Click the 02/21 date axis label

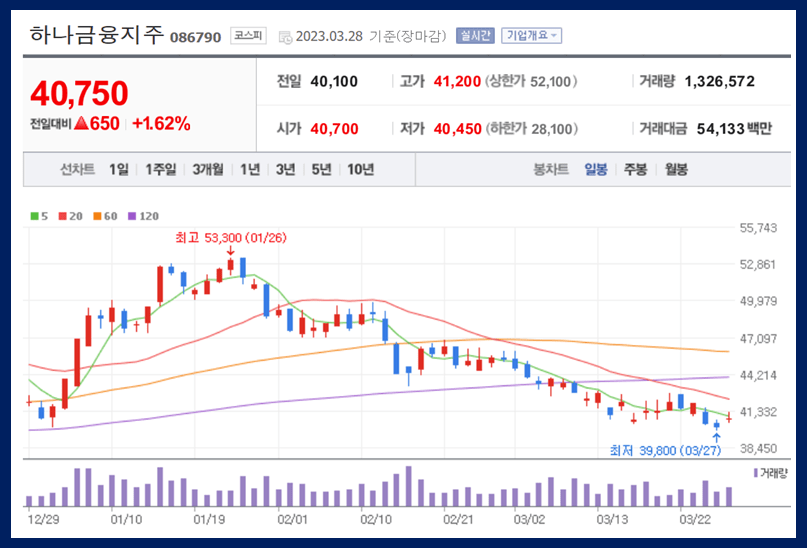458,519
